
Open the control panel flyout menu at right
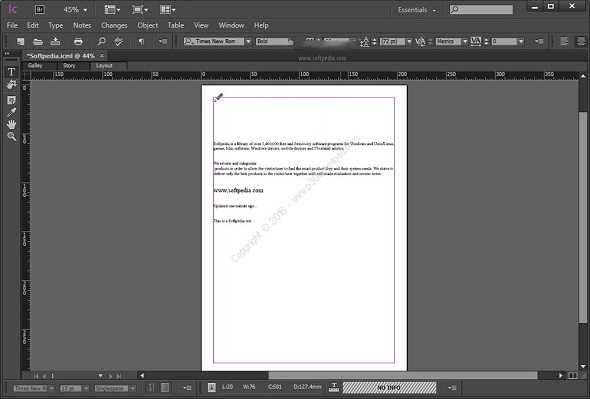[539, 41]
